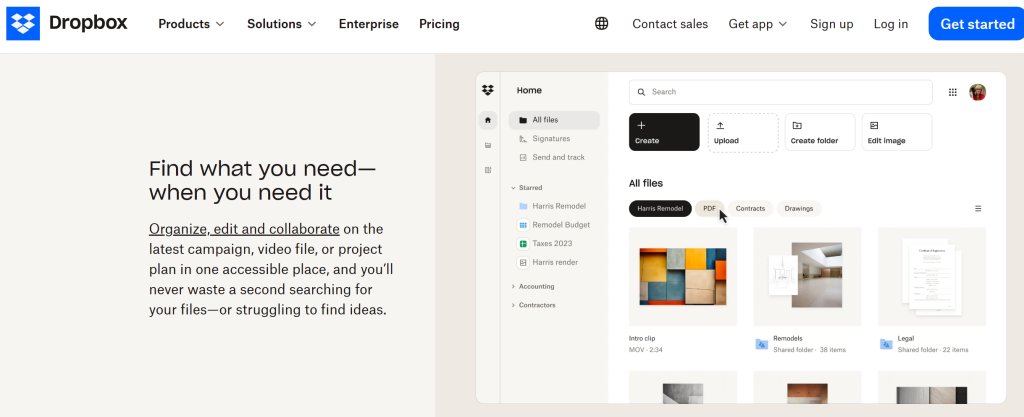Click the list view icon
1024x417 pixels.
[x=978, y=209]
